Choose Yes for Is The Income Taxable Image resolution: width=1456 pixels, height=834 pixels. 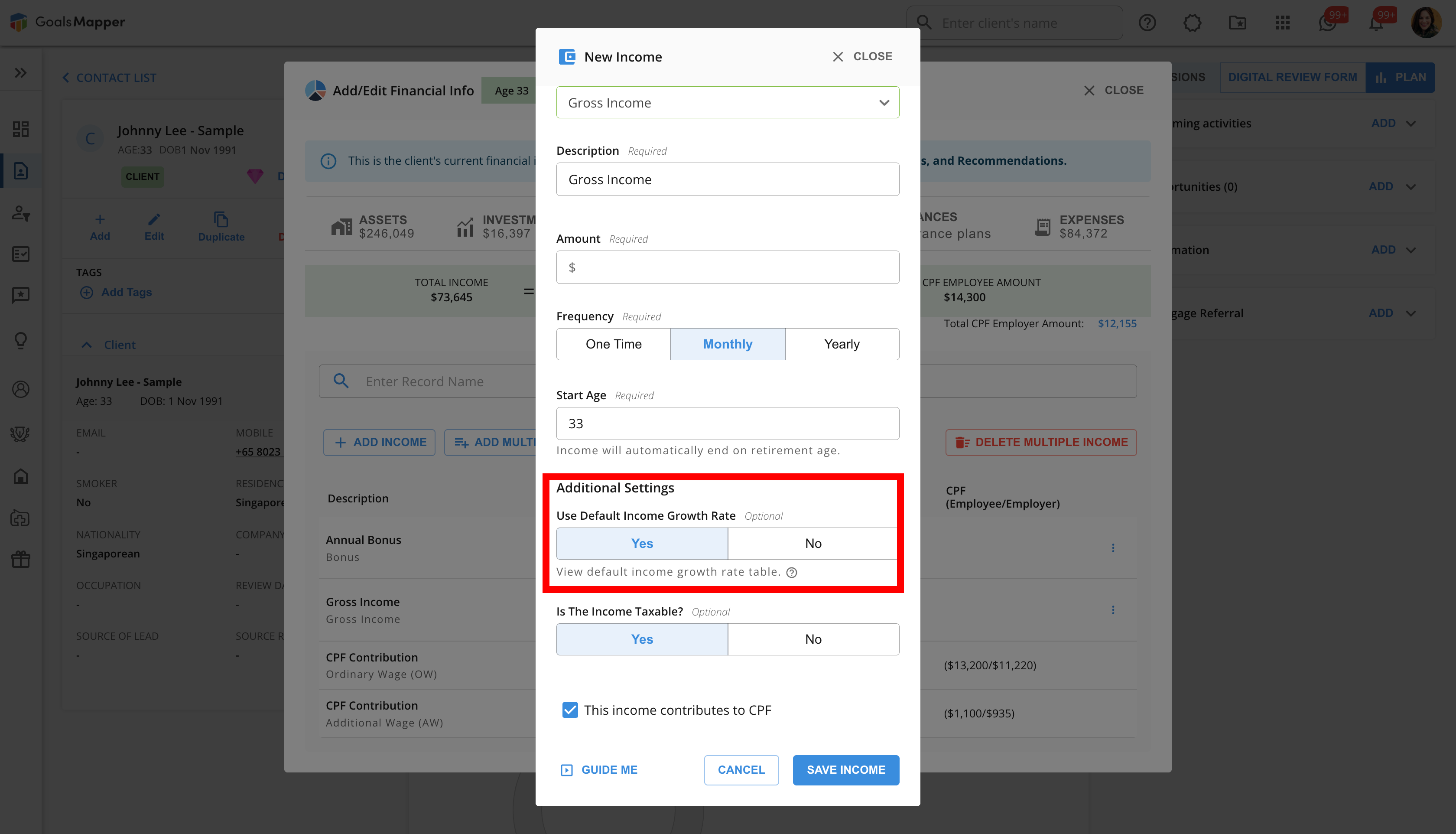pos(642,639)
